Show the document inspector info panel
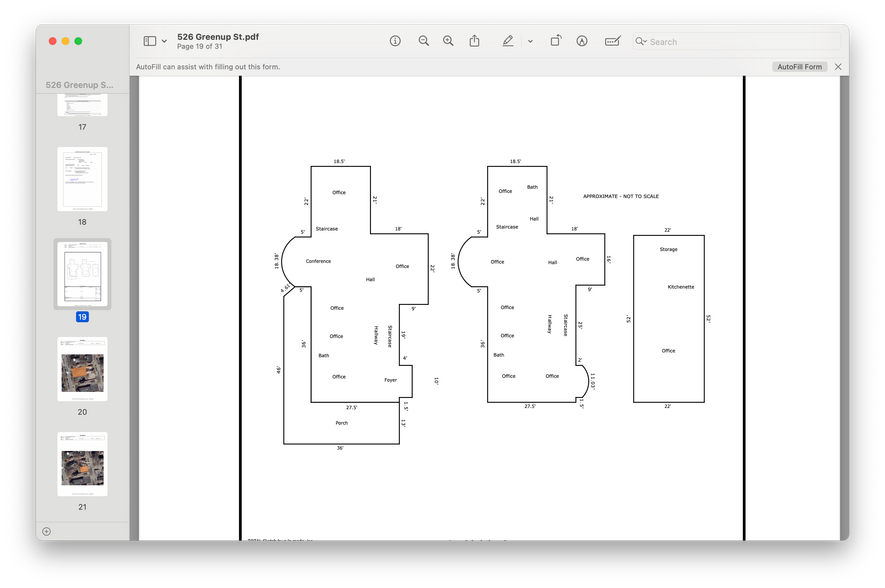Screen dimensions: 885x588 click(395, 41)
